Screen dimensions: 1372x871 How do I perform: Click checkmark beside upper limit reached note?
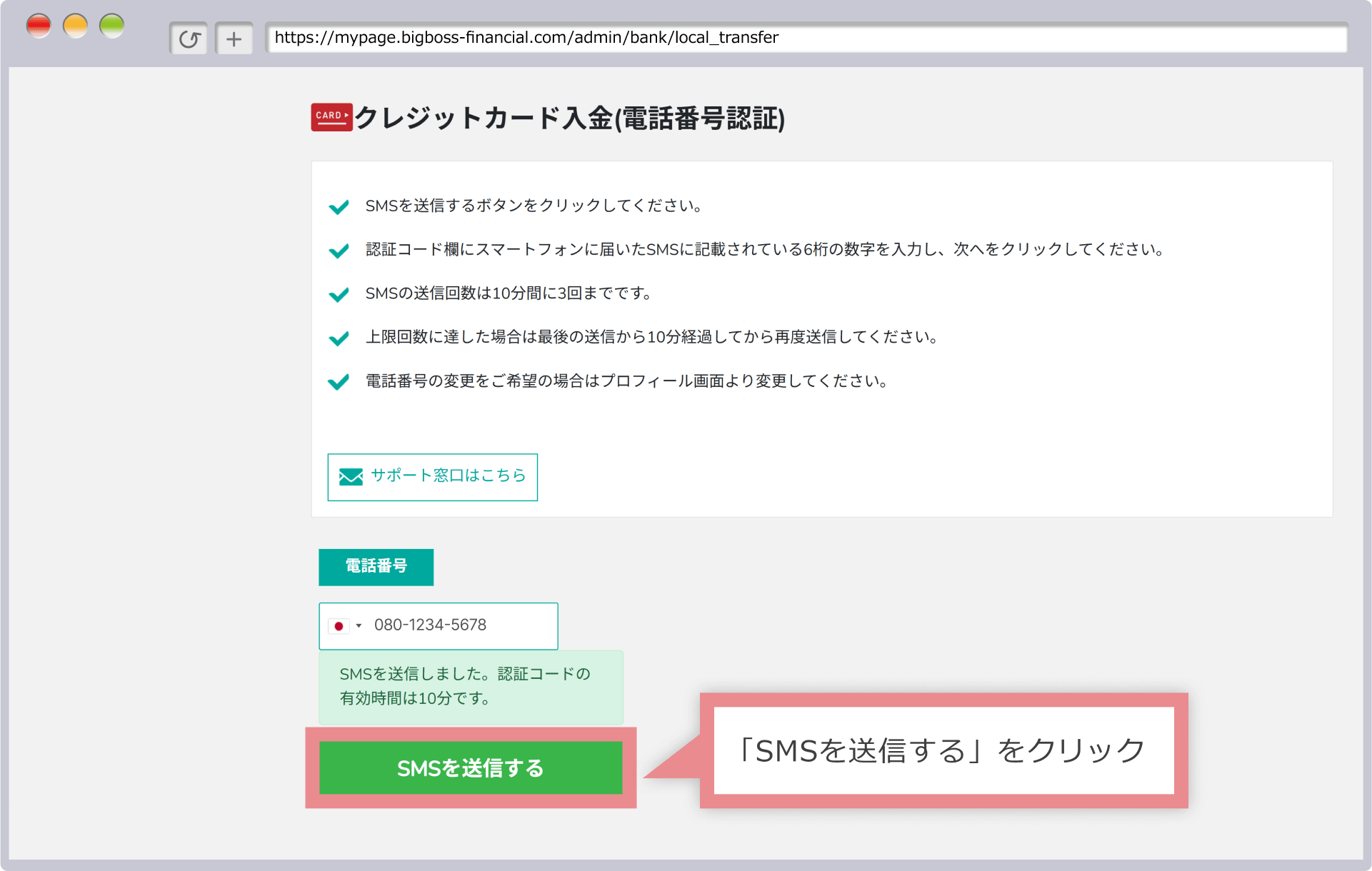pyautogui.click(x=339, y=338)
